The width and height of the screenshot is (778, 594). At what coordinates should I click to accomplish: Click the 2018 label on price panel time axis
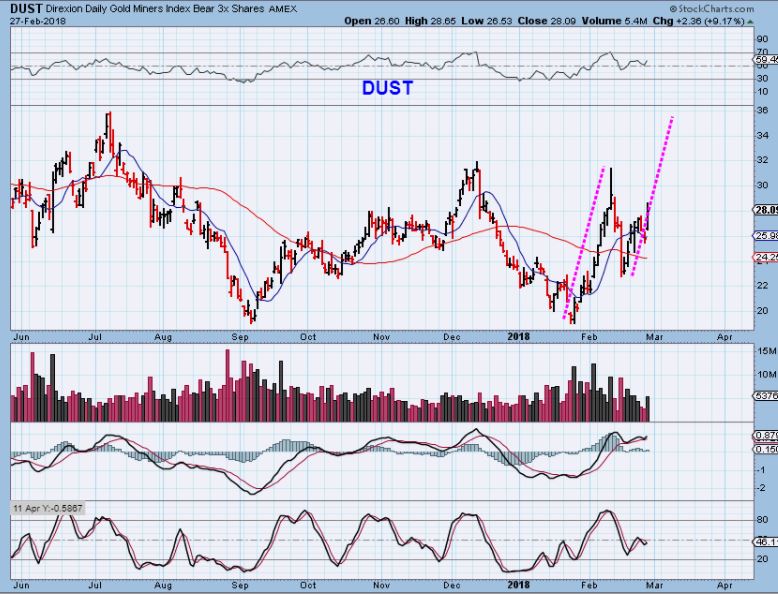[x=518, y=337]
